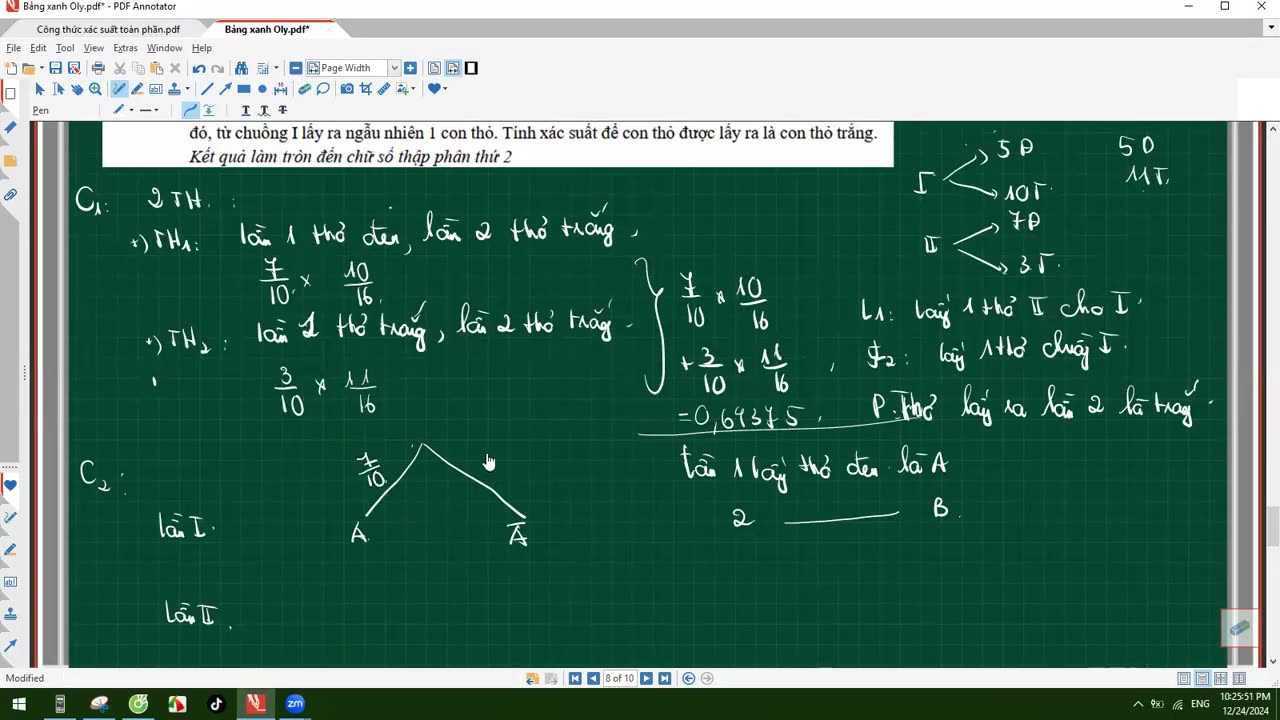Click the New document icon

[x=11, y=68]
